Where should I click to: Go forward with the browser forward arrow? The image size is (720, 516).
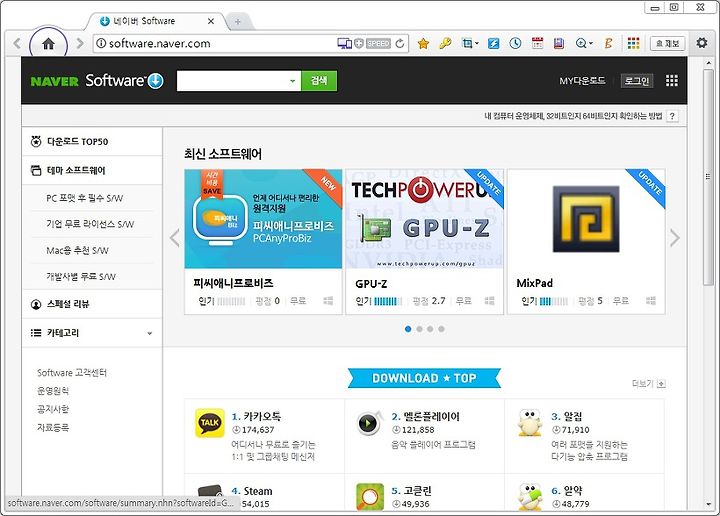pos(80,44)
